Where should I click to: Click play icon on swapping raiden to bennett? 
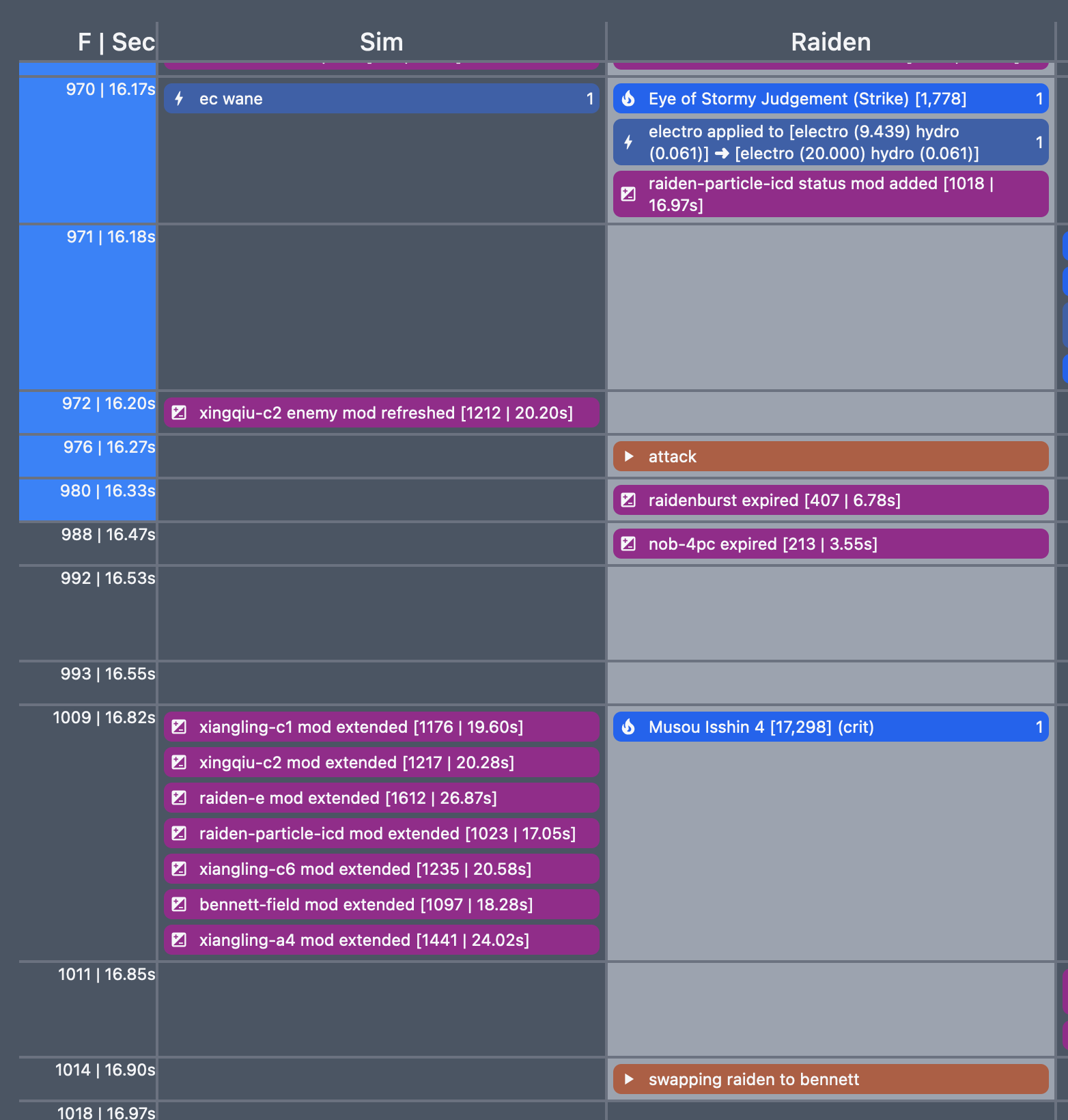[629, 1079]
